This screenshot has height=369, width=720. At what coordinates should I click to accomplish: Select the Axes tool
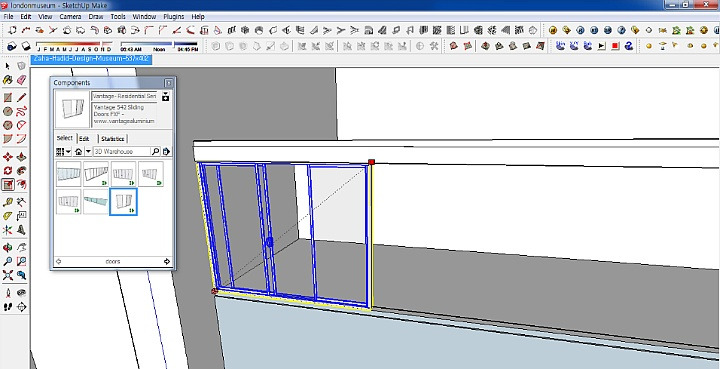coord(7,229)
